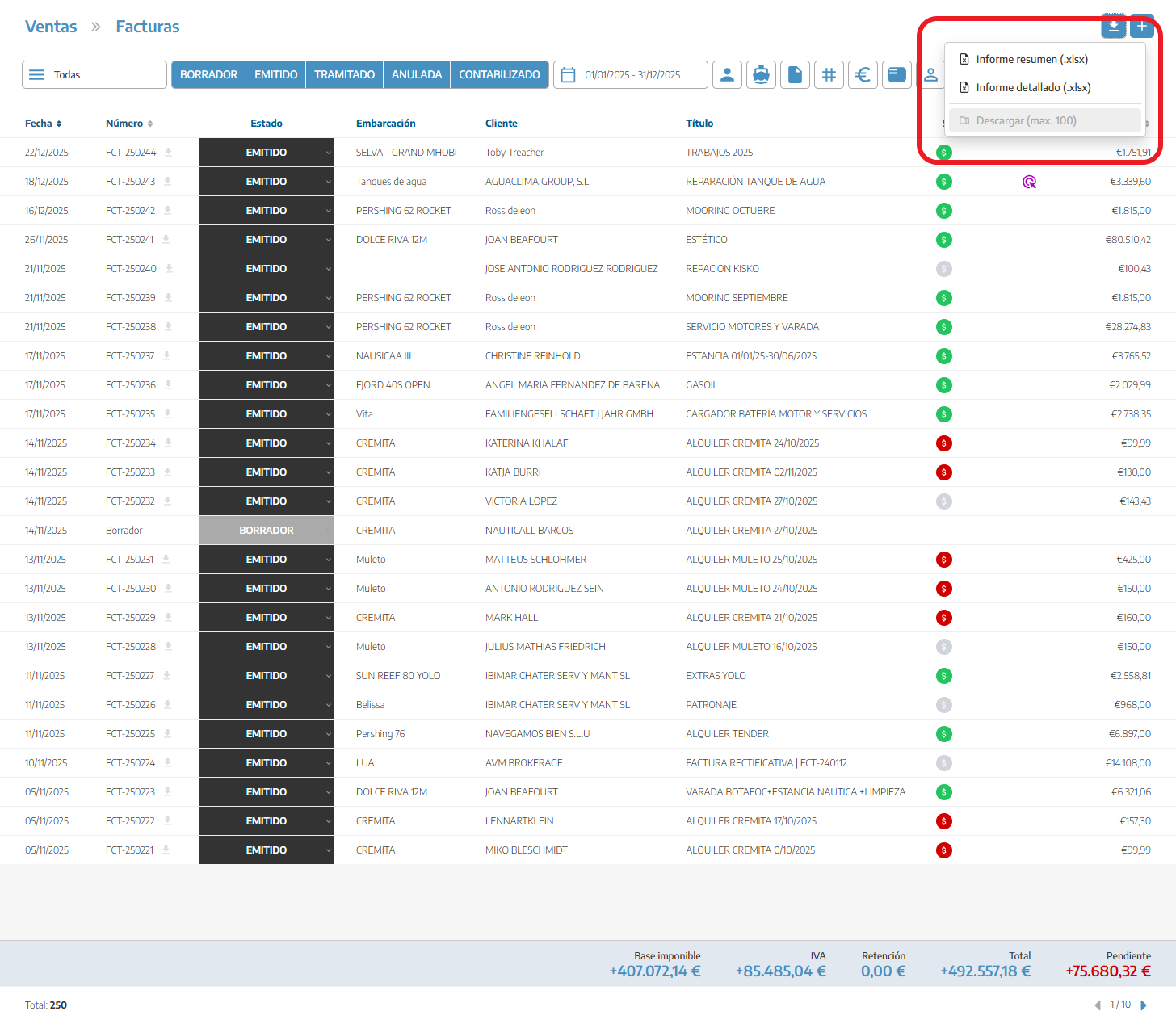The width and height of the screenshot is (1176, 1028).
Task: Click client KATERINA KHALAF
Action: 527,443
